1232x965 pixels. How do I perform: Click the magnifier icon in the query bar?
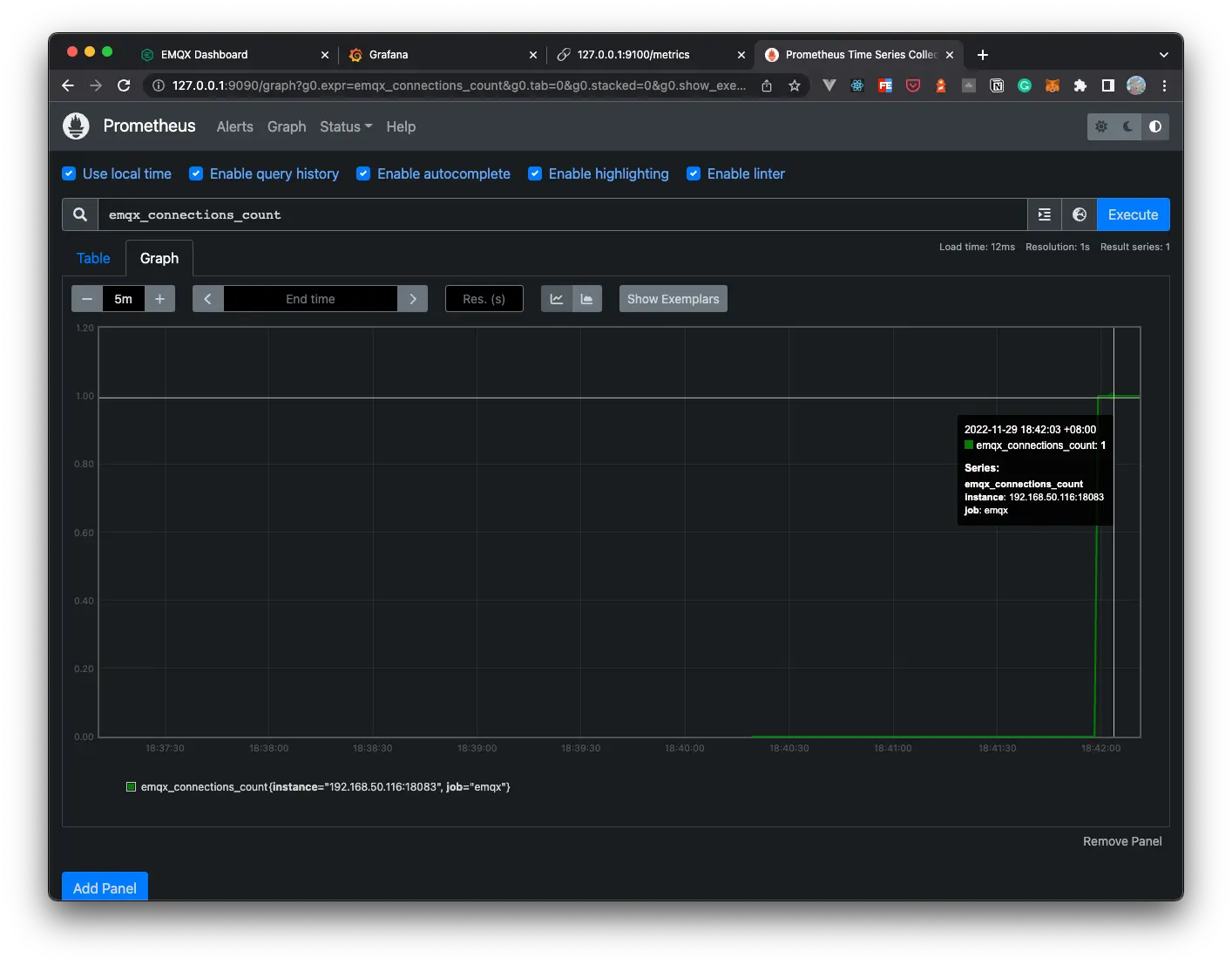point(79,214)
